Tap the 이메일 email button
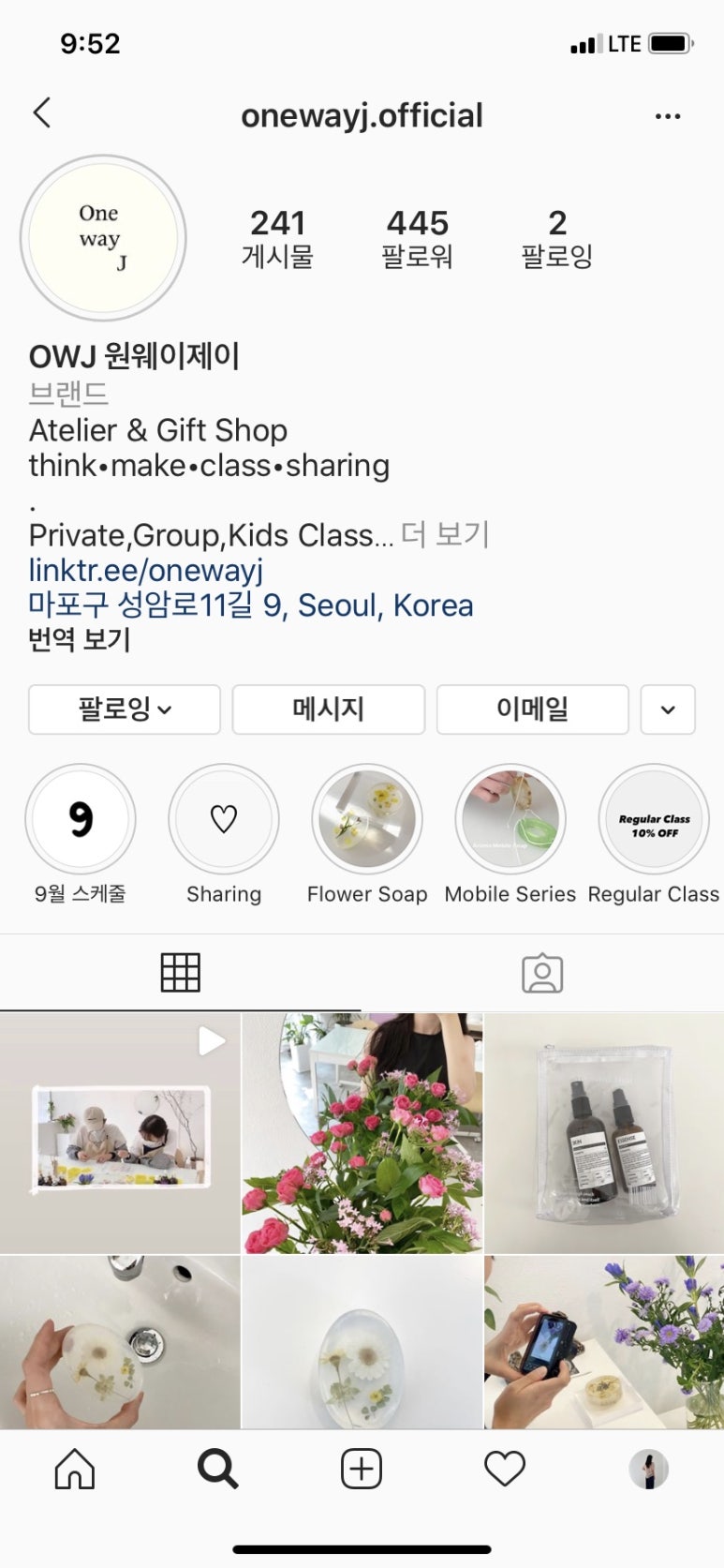This screenshot has height=1568, width=724. (x=533, y=709)
